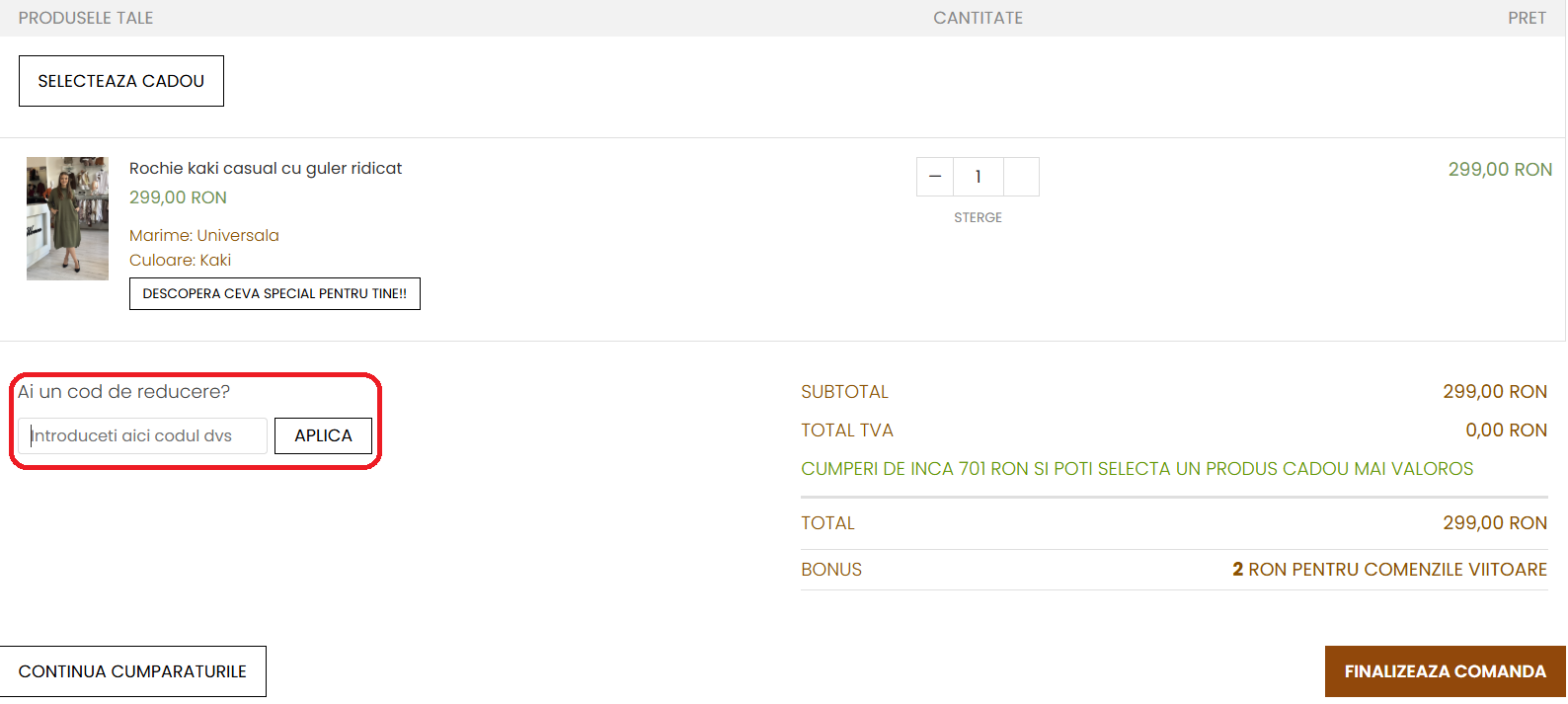Screen dimensions: 1568x704
Task: Click the CANTITATE column header
Action: (978, 18)
